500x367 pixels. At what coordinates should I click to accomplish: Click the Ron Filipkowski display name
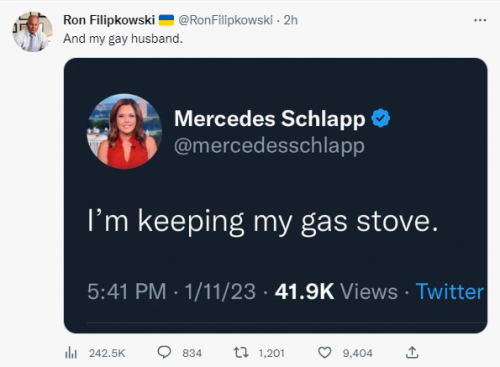(x=109, y=20)
